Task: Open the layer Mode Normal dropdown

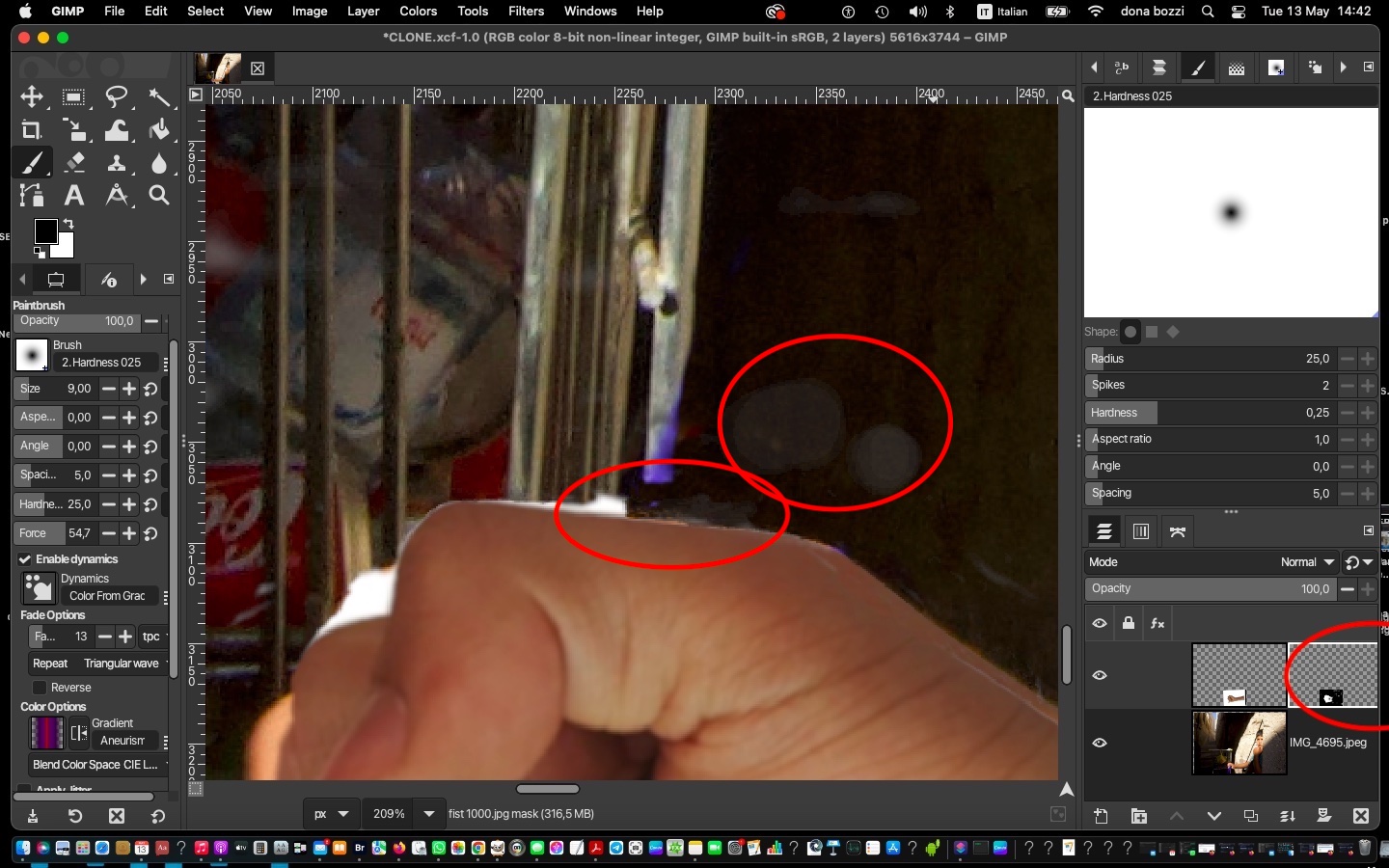Action: (x=1212, y=562)
